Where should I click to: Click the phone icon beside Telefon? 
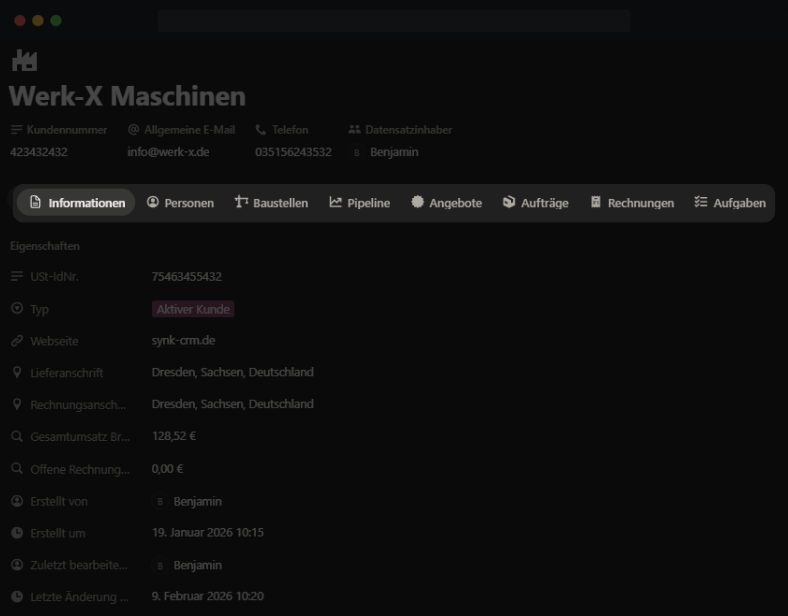(x=261, y=130)
